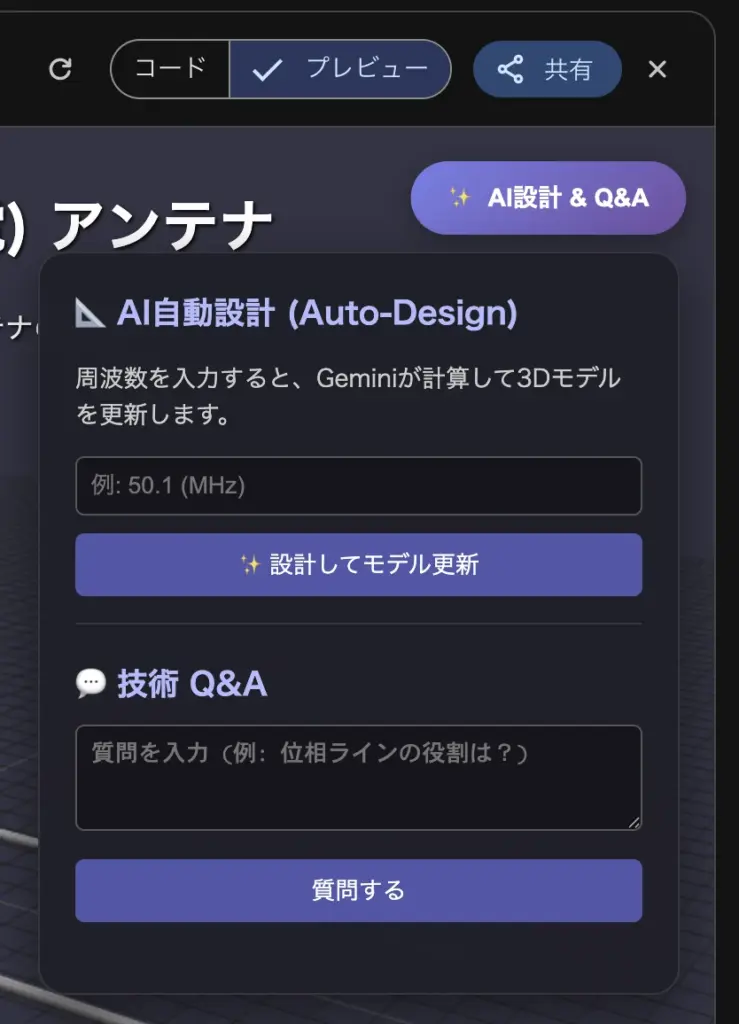
Task: Click the speech bubble icon by 技術 Q&A
Action: click(90, 683)
